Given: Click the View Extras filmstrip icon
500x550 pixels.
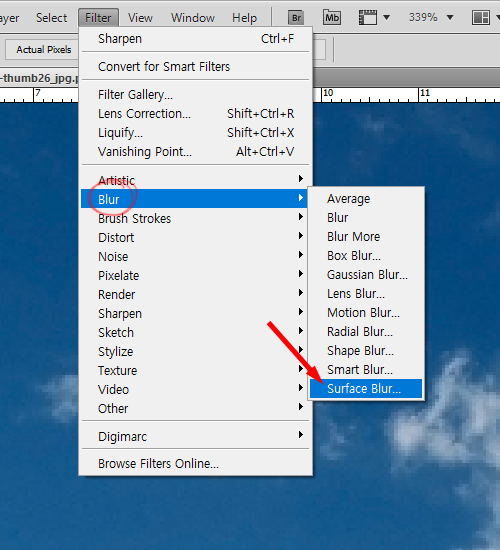Looking at the screenshot, I should [367, 17].
